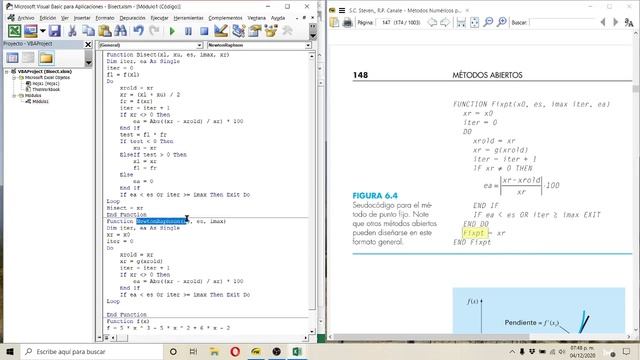The width and height of the screenshot is (640, 360).
Task: Zoom in with the magnifier plus icon
Action: tap(502, 23)
